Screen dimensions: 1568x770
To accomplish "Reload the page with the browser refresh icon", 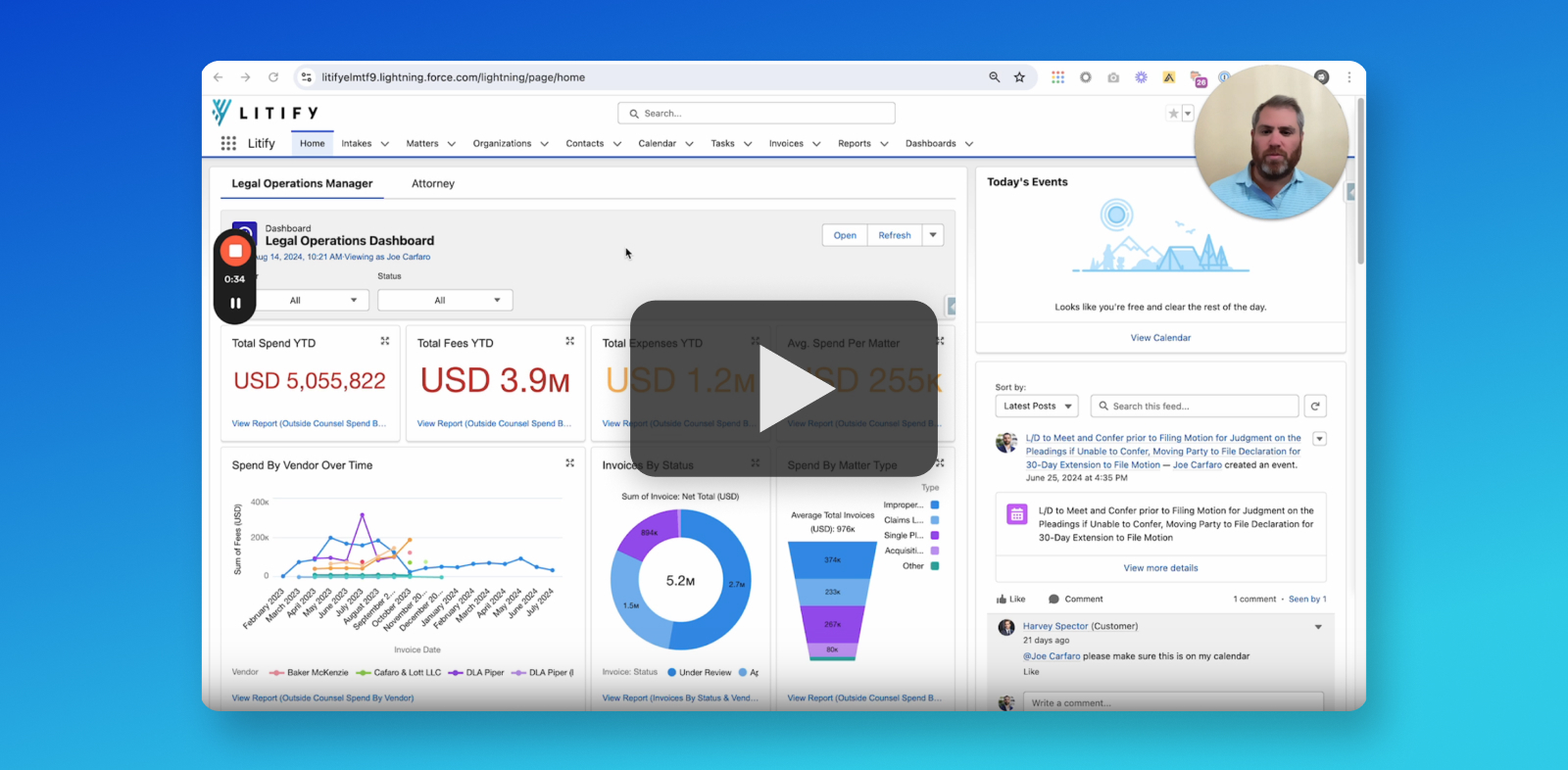I will (x=273, y=77).
